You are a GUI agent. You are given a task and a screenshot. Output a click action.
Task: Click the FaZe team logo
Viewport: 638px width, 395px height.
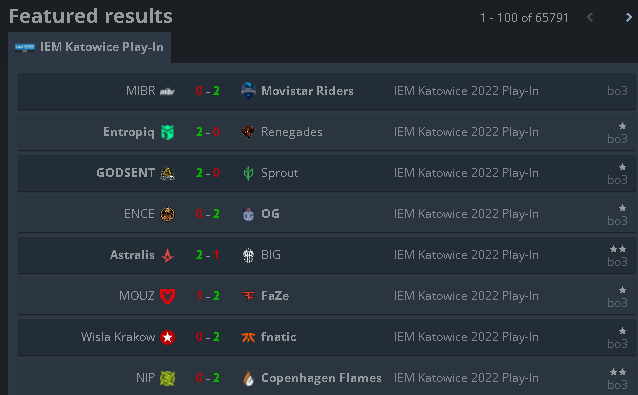[248, 296]
